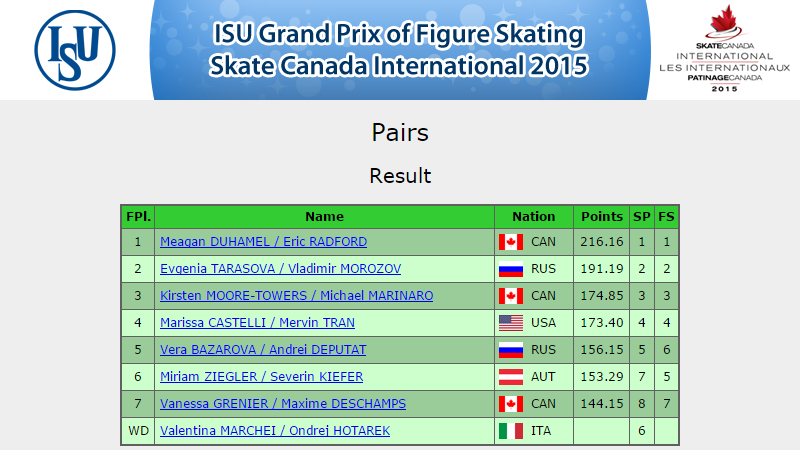Click the Italian flag in Marchei / Hotarek row

pos(511,431)
